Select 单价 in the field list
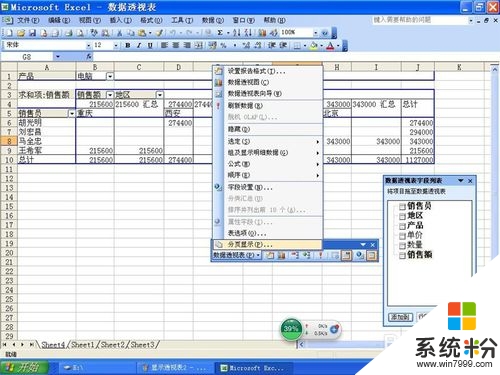The width and height of the screenshot is (500, 375). coord(415,235)
